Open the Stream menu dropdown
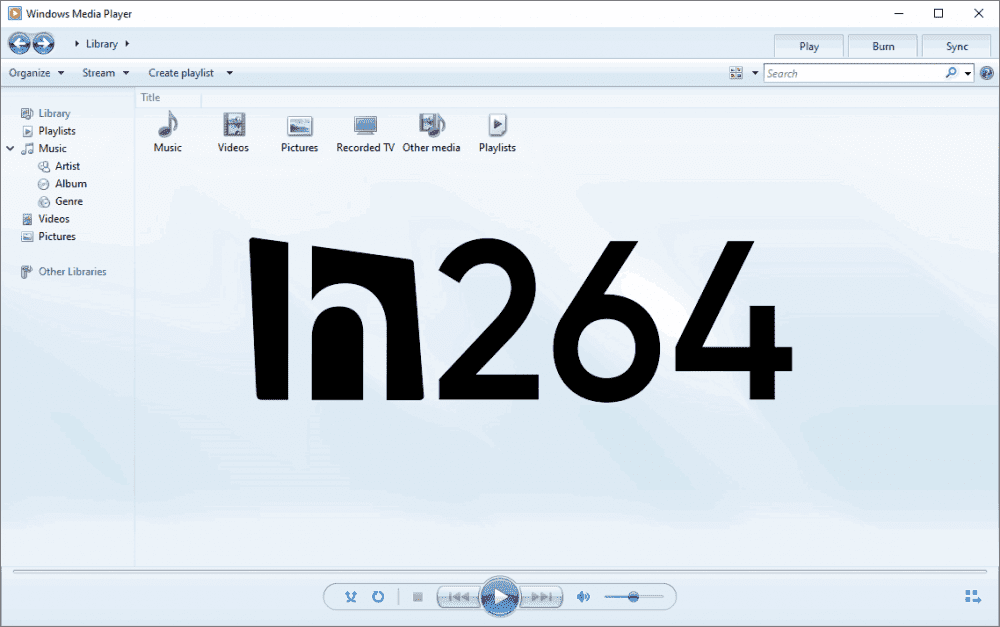1000x627 pixels. click(x=105, y=72)
